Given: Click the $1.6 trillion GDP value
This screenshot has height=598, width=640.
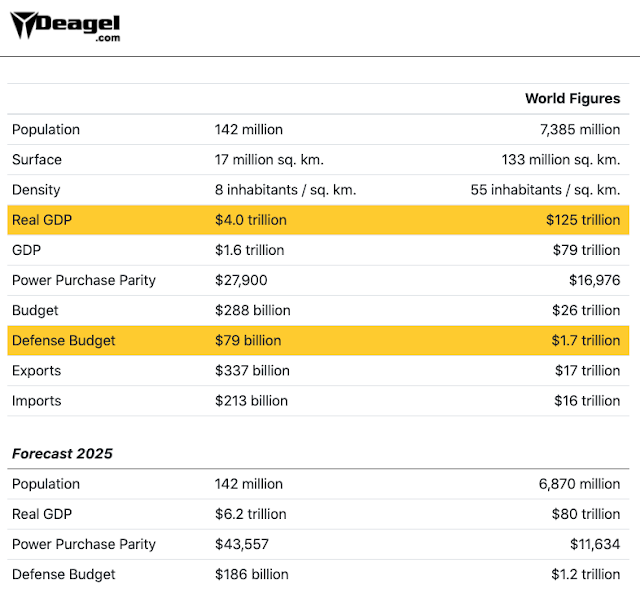Looking at the screenshot, I should pyautogui.click(x=249, y=250).
